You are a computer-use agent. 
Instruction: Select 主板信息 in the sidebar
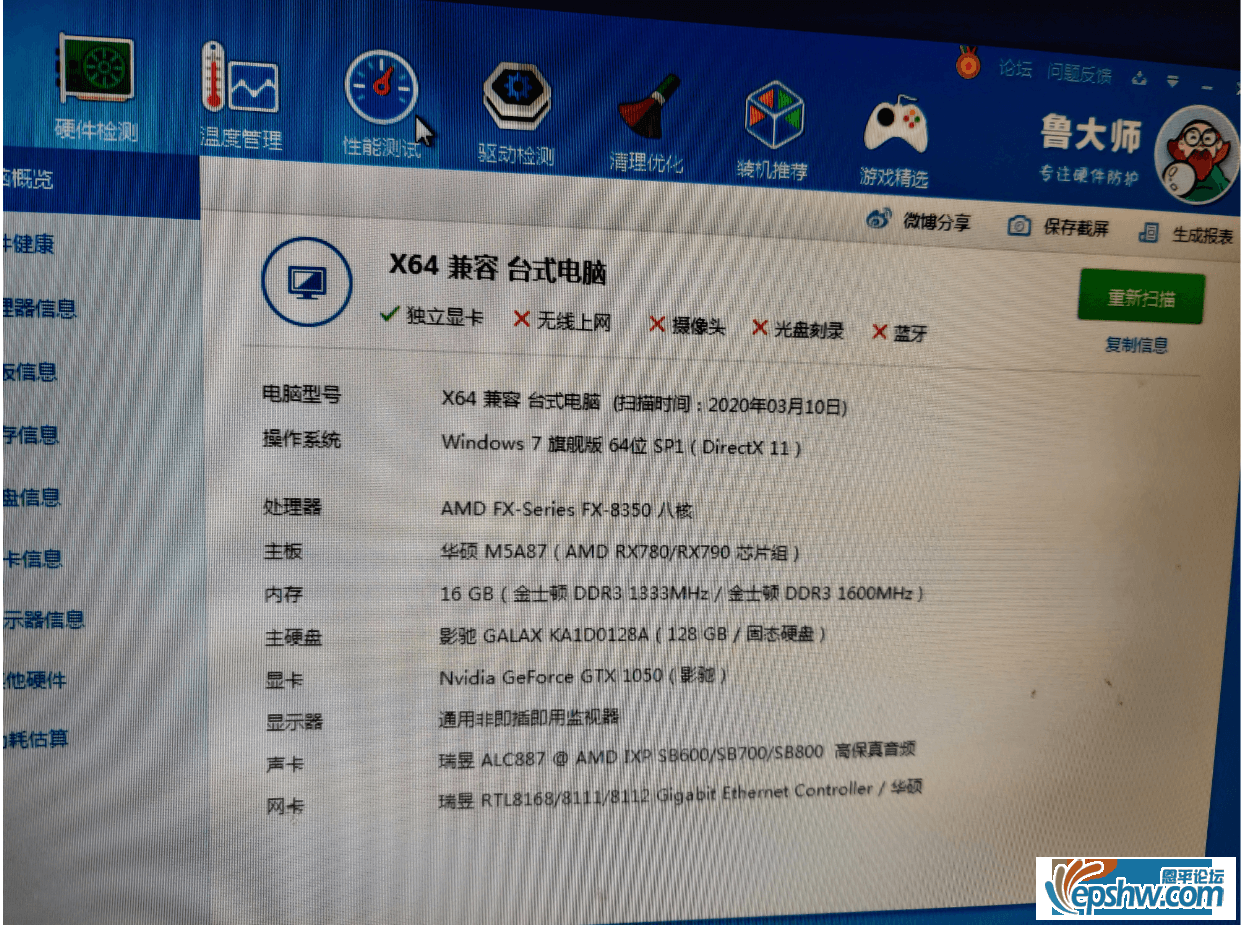(29, 371)
